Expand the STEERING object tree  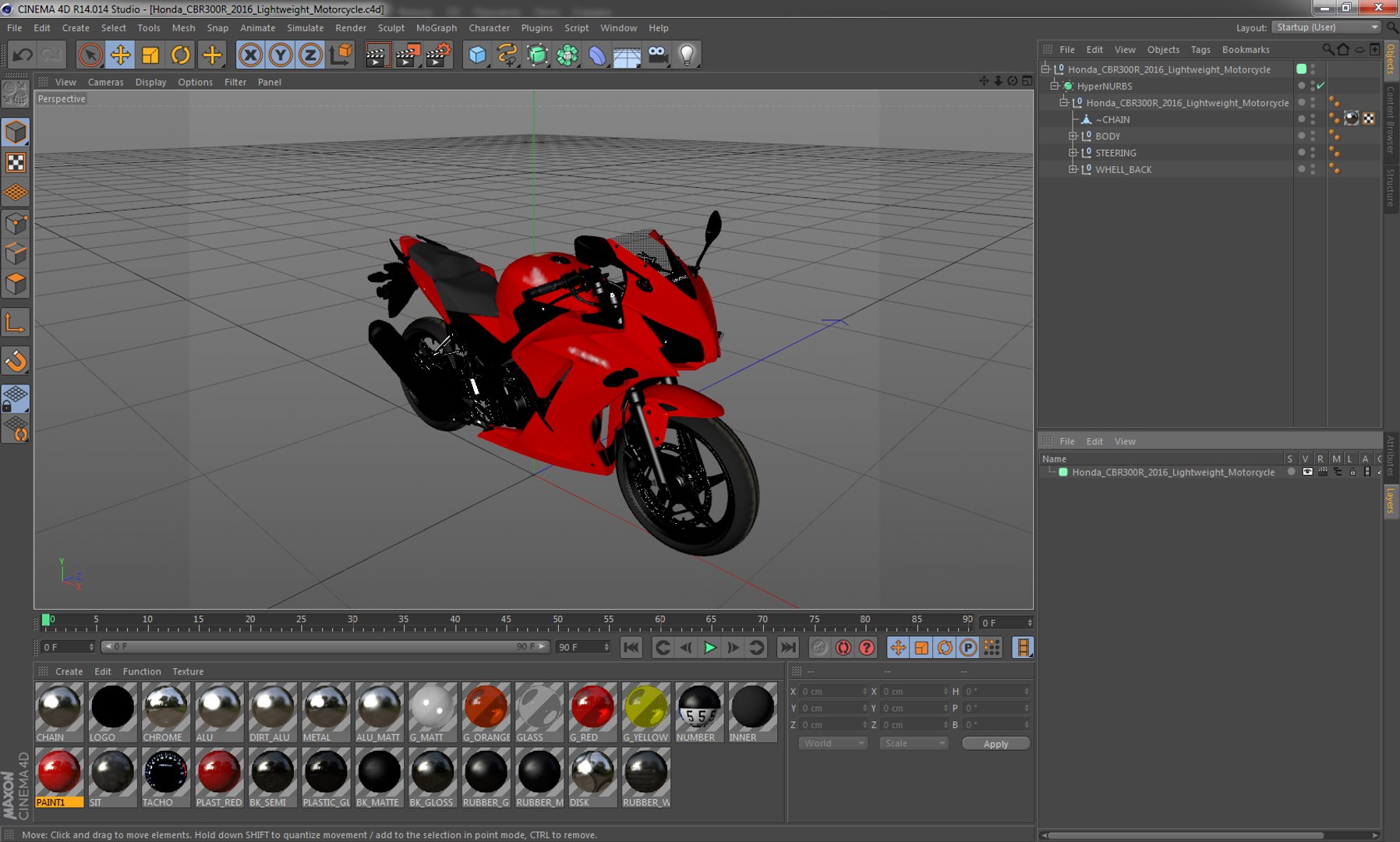1073,153
